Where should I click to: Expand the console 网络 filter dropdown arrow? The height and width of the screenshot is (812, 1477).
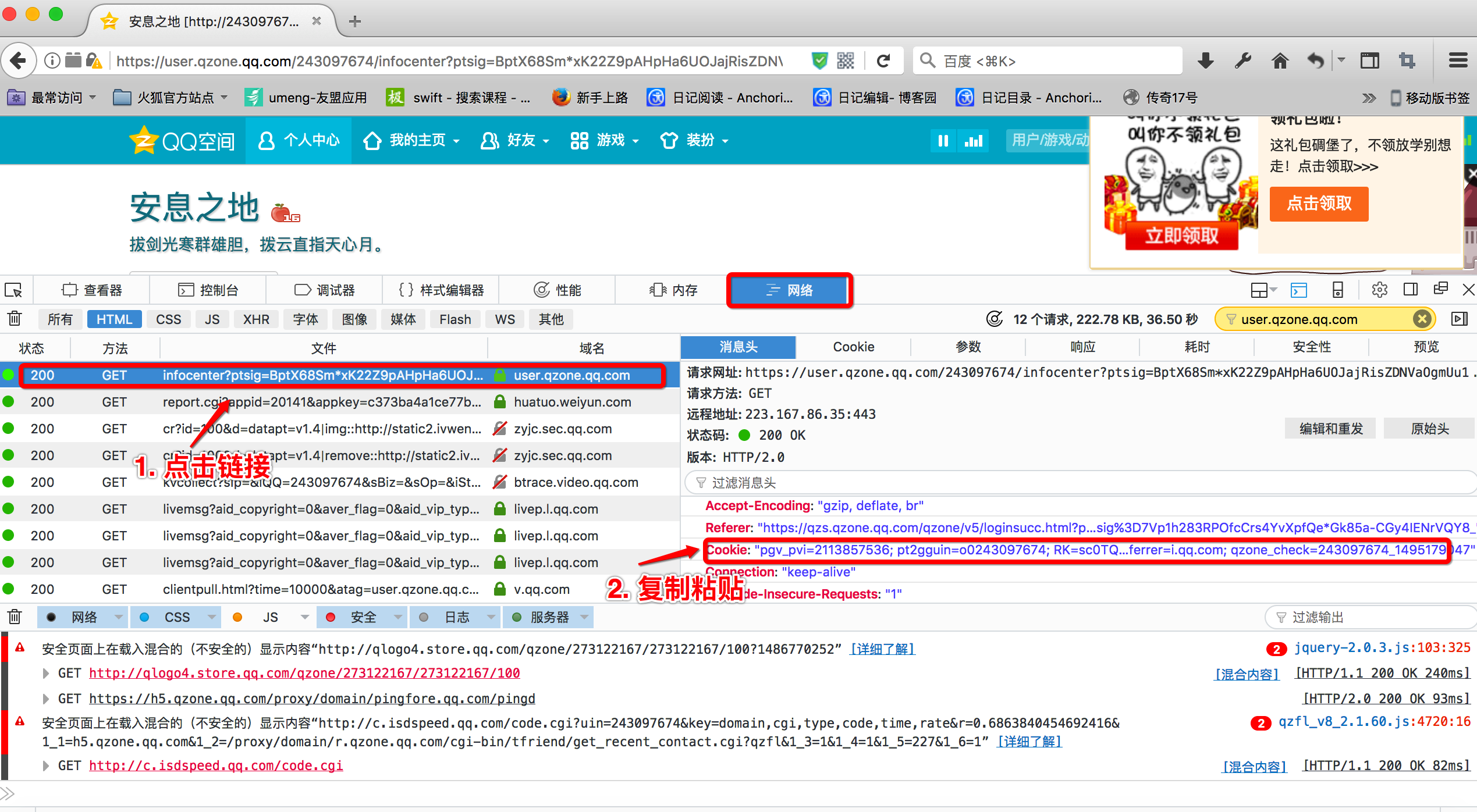coord(119,617)
